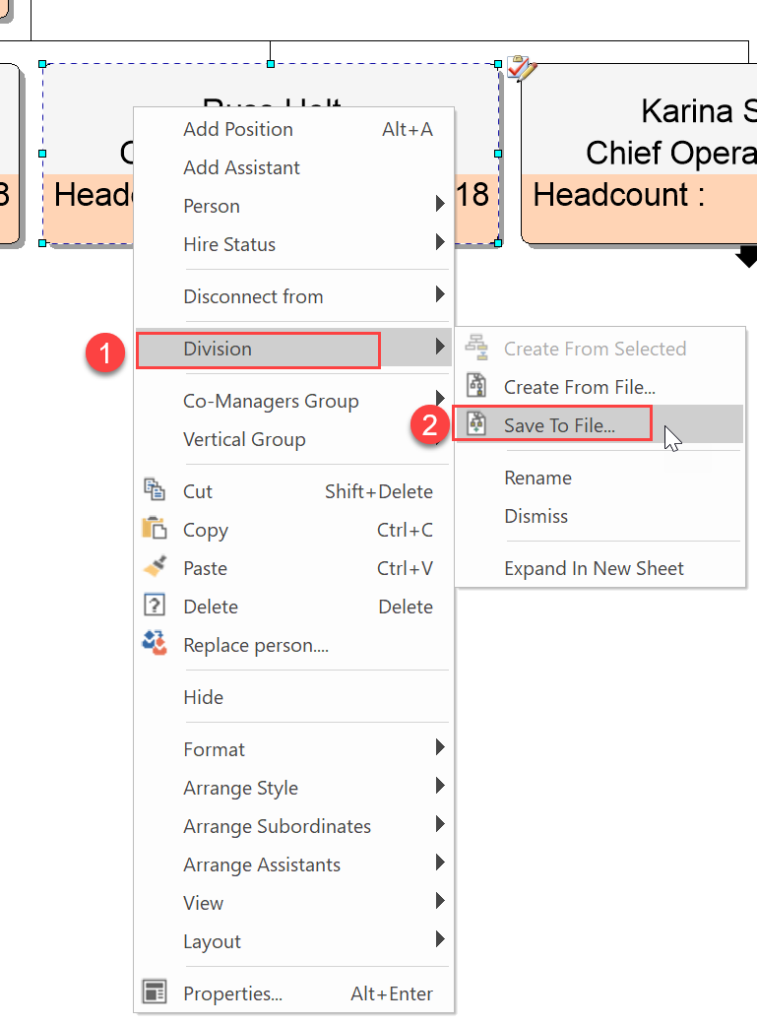
Task: Click the Cut scissors icon
Action: point(155,489)
